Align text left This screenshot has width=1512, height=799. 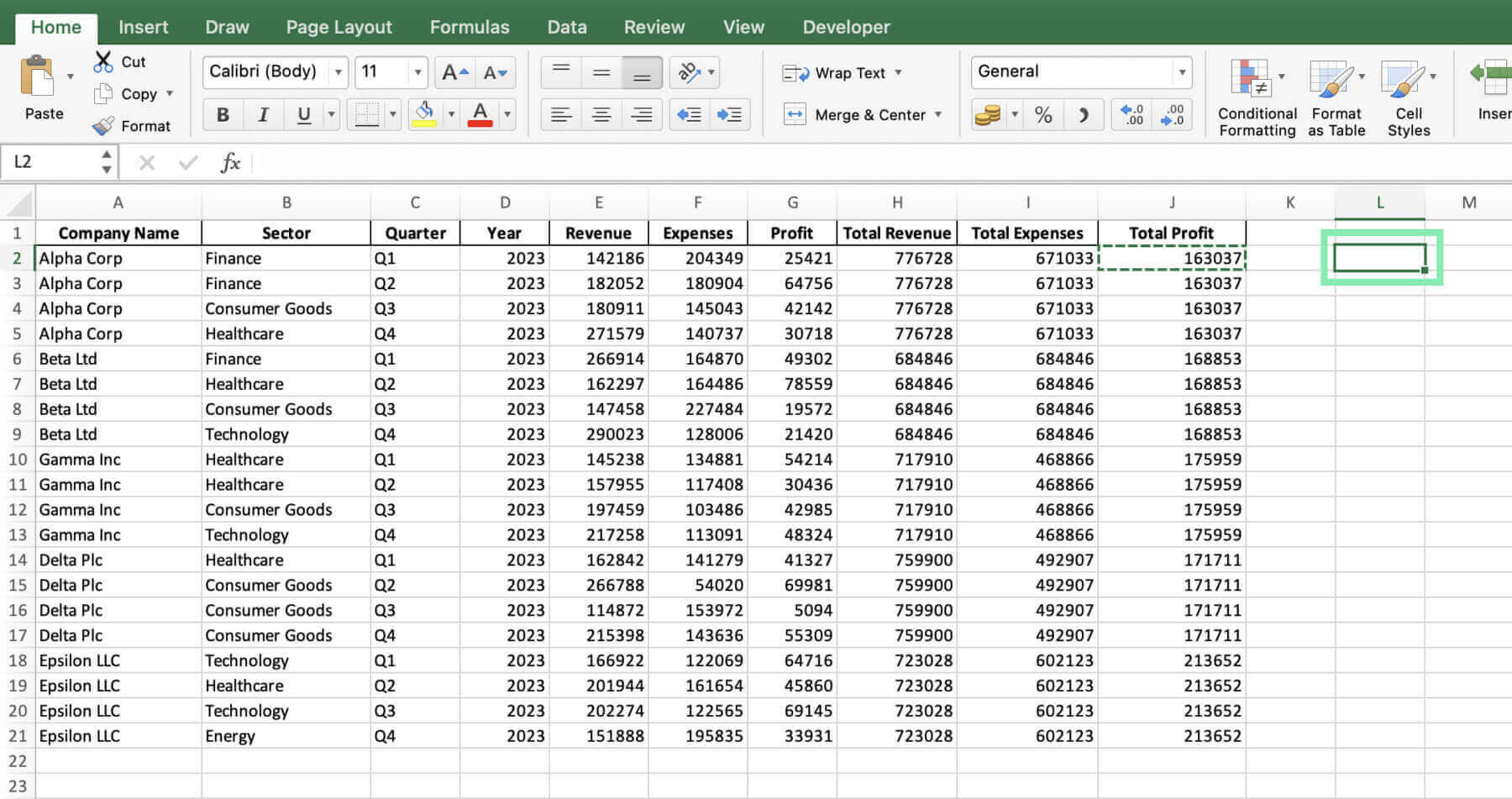(561, 114)
